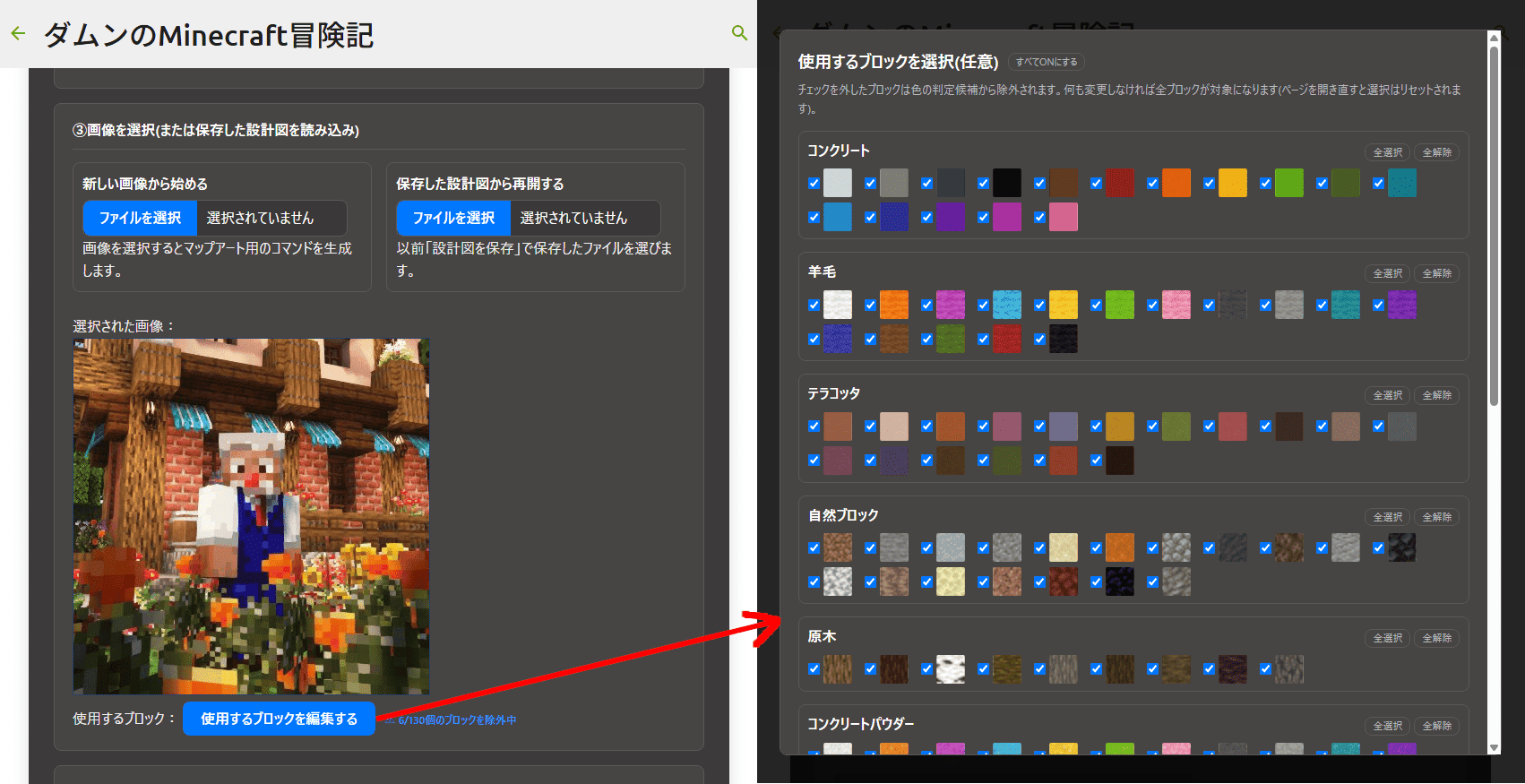Click the scrollbar down arrow in dialog
This screenshot has height=784, width=1525.
pyautogui.click(x=1494, y=748)
